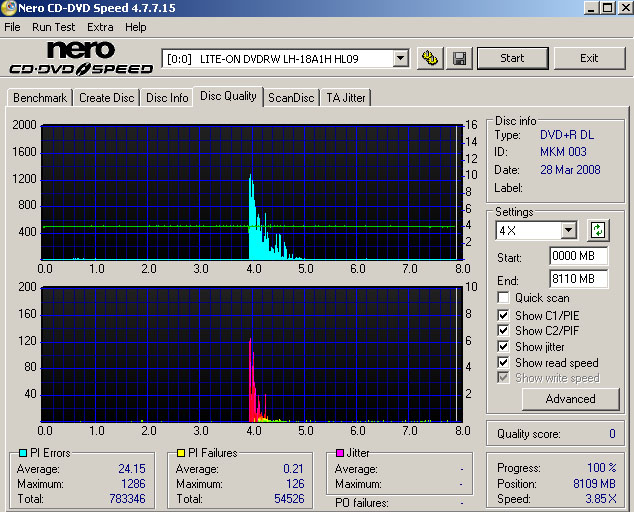Open the options dialog via tools icon
Screen dimensions: 634x512
(430, 58)
